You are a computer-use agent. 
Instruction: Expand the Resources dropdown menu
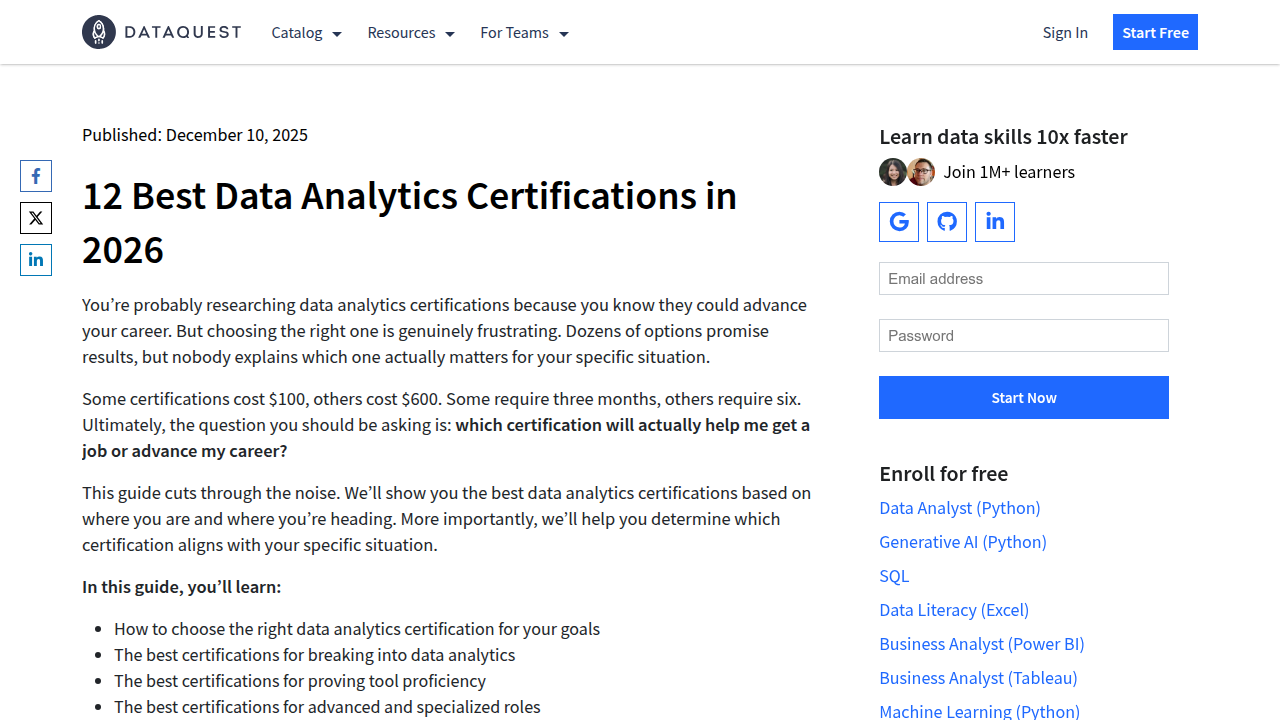click(x=411, y=33)
